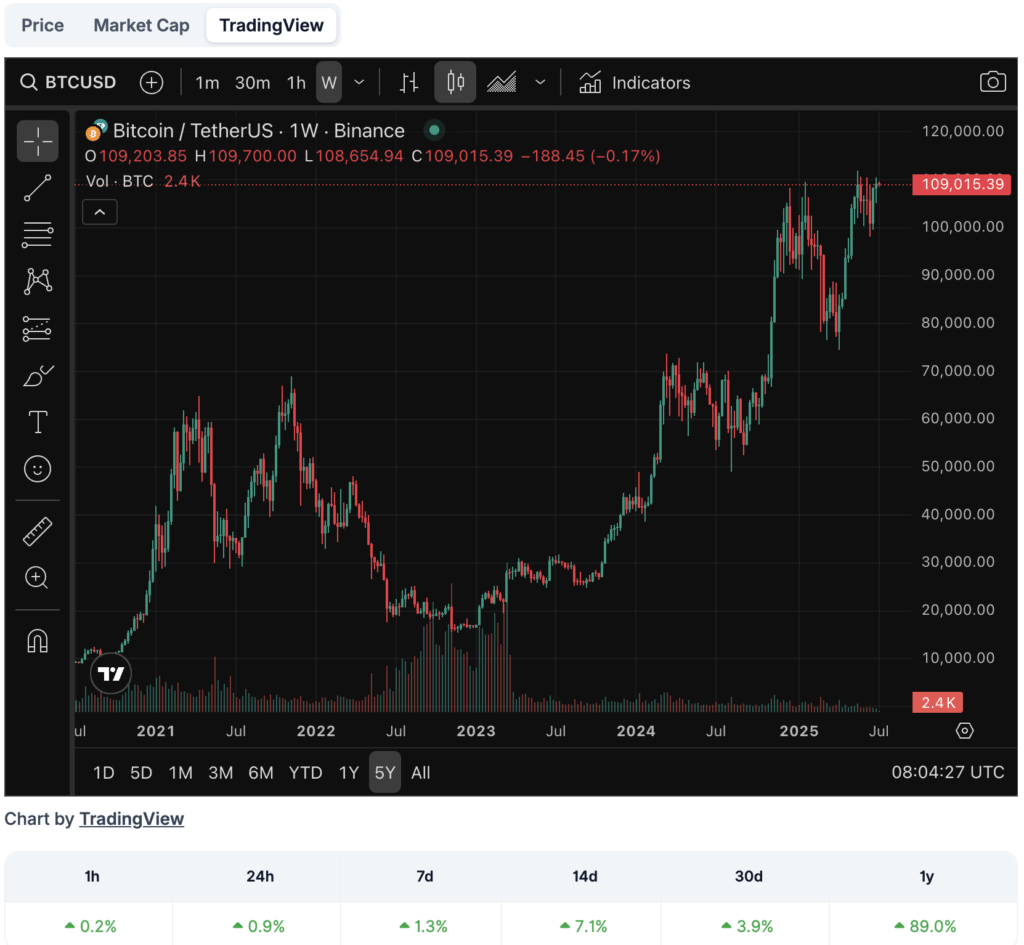The height and width of the screenshot is (945, 1024).
Task: Select area chart style
Action: tap(502, 82)
